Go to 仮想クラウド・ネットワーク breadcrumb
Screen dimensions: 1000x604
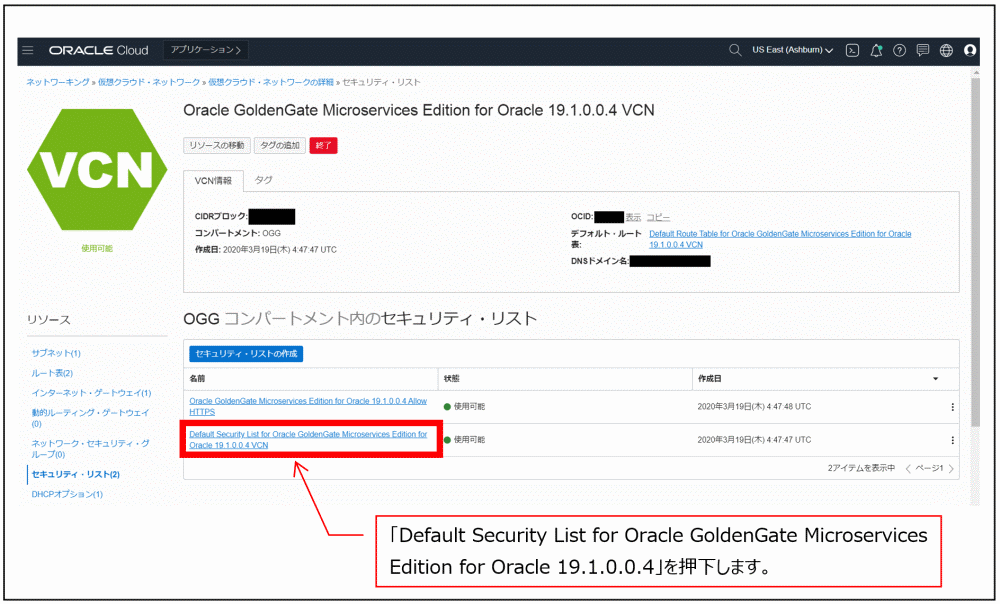149,82
